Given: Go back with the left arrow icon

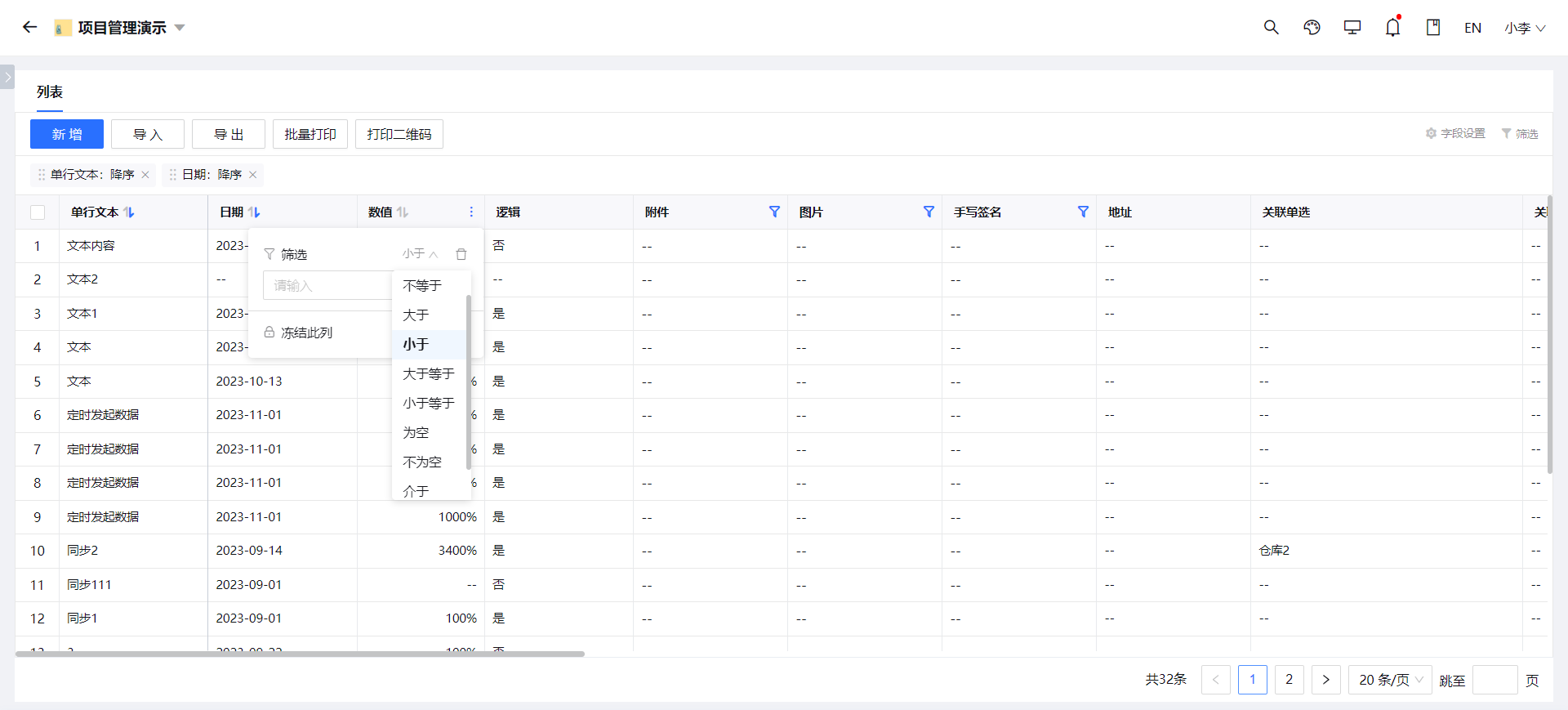Looking at the screenshot, I should coord(30,27).
